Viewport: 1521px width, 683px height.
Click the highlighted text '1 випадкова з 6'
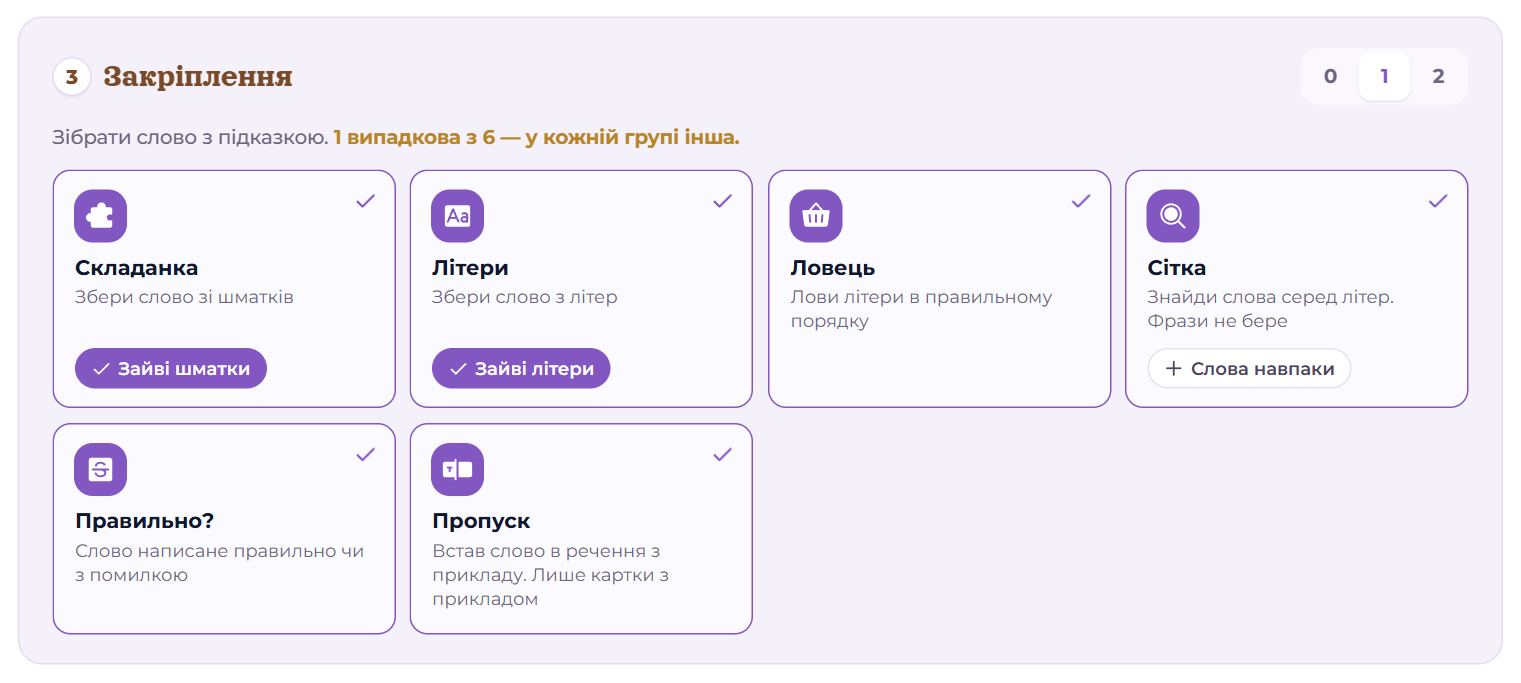tap(414, 137)
